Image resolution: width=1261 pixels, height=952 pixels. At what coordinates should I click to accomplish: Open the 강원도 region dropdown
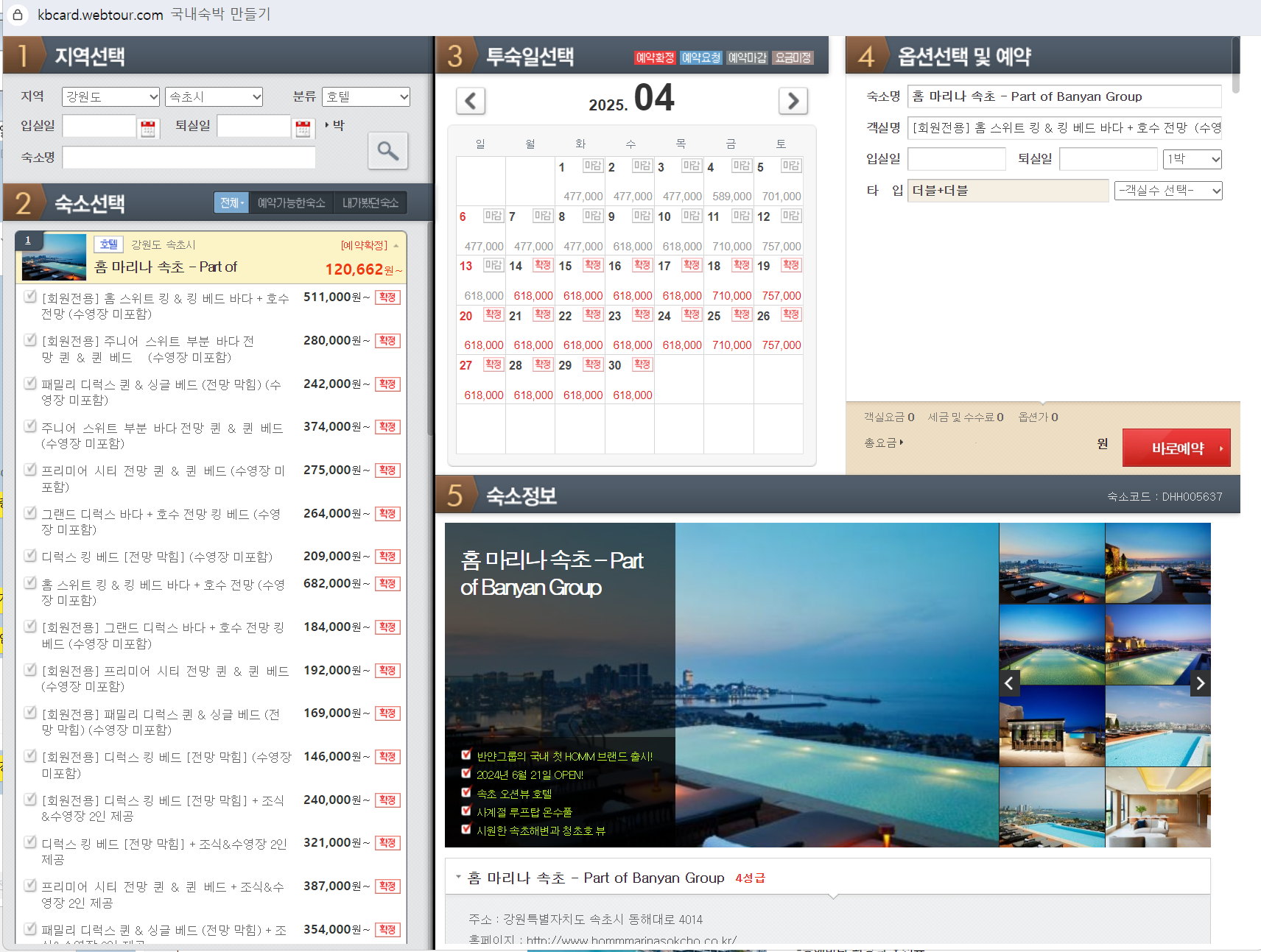(x=110, y=96)
